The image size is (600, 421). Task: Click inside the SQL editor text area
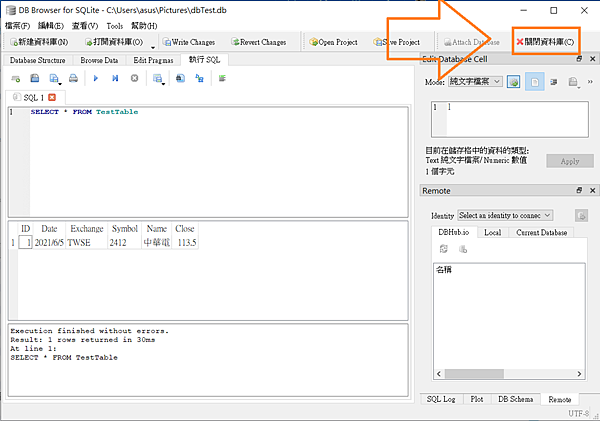(219, 162)
